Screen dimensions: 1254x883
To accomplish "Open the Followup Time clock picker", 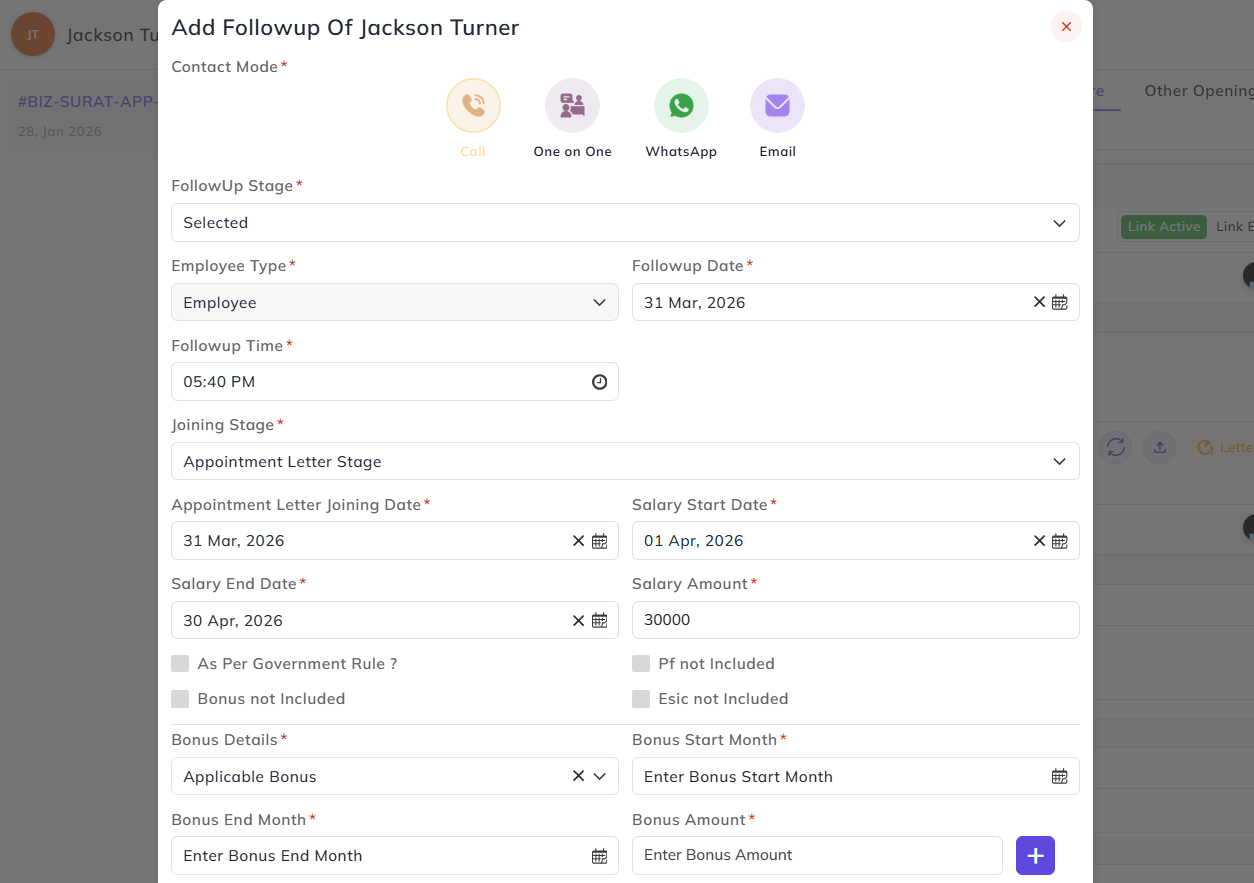I will coord(599,382).
